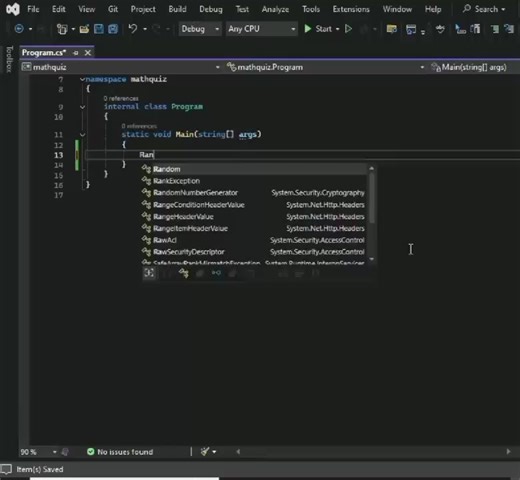Select Random in IntelliSense list
The height and width of the screenshot is (480, 520).
(x=254, y=169)
